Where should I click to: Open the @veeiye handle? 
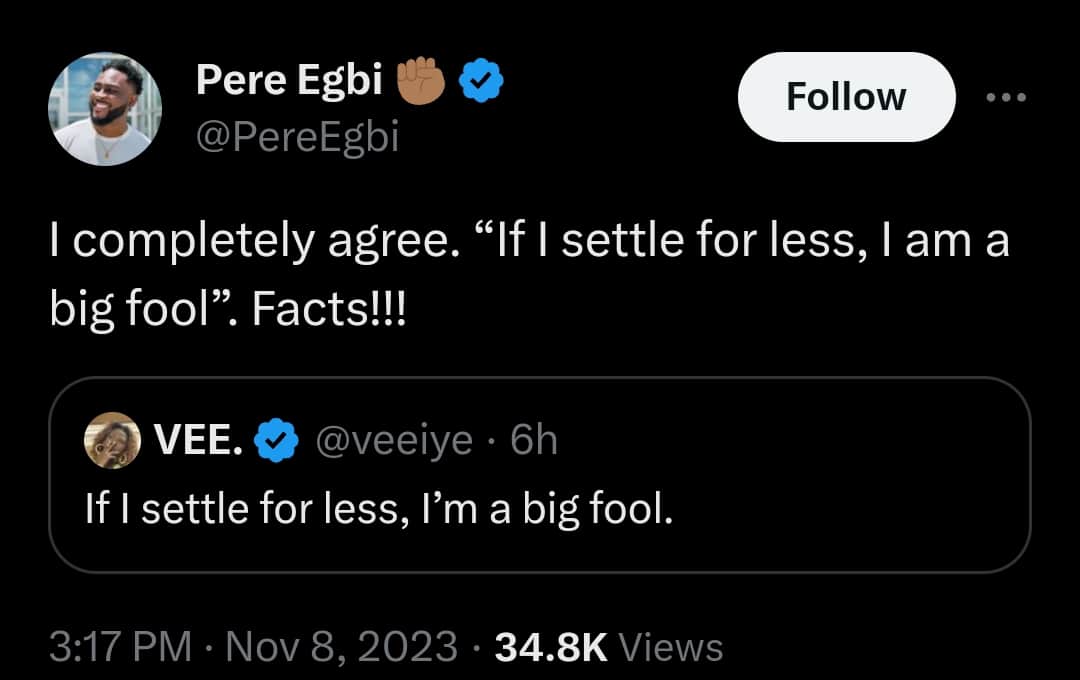[394, 440]
